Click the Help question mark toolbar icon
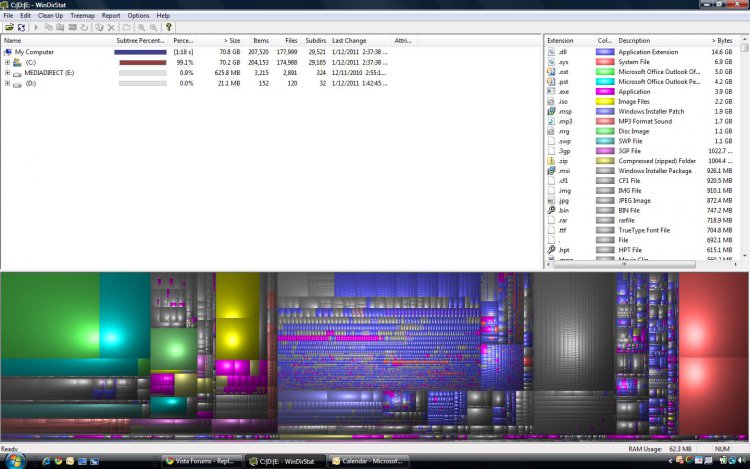Viewport: 750px width, 469px height. pyautogui.click(x=168, y=28)
